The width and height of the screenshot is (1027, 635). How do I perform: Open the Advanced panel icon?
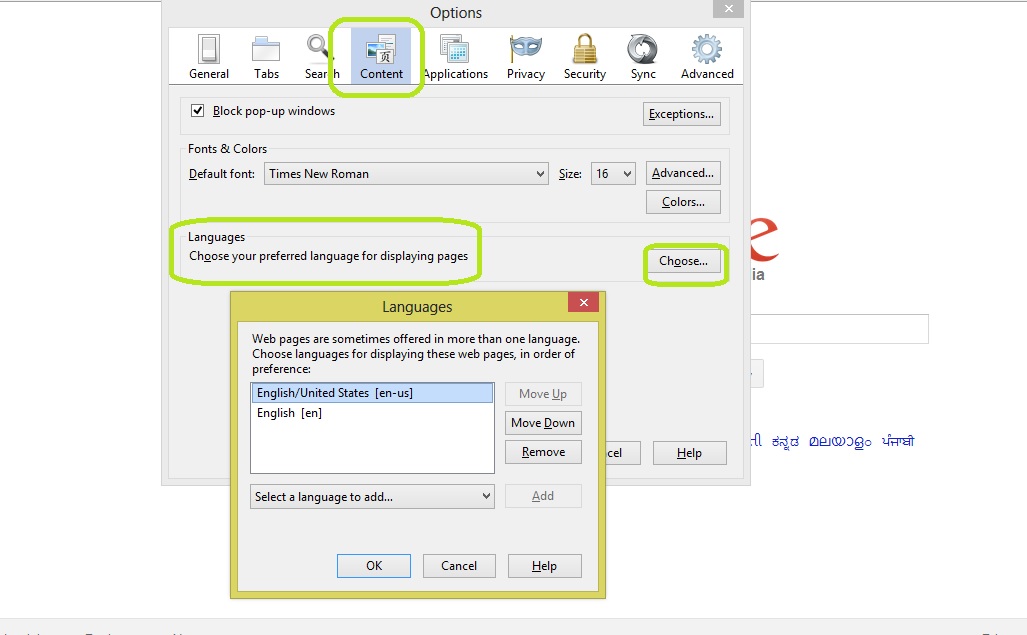(706, 55)
